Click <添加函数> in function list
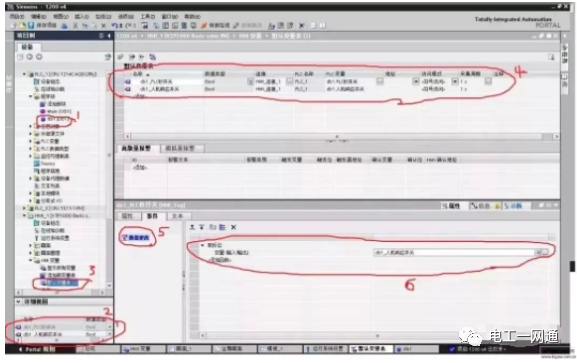 coord(220,260)
